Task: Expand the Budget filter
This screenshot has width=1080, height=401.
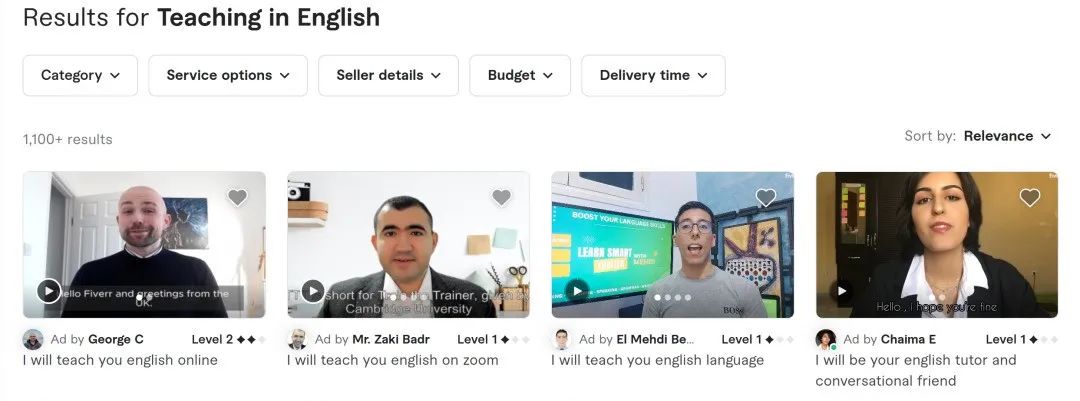Action: coord(520,76)
